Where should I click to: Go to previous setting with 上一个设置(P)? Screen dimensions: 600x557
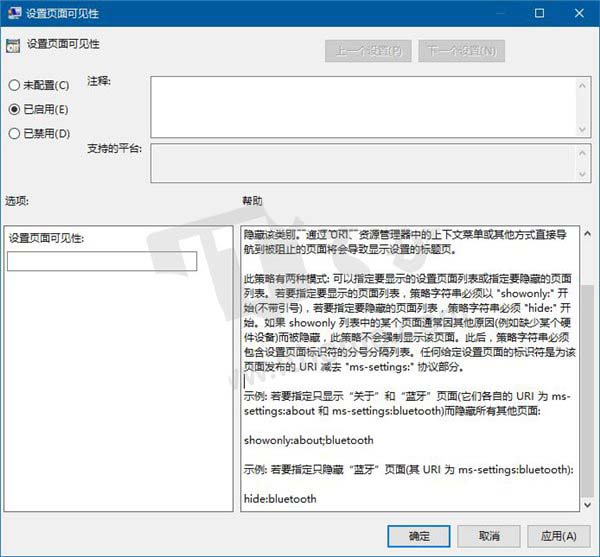367,50
